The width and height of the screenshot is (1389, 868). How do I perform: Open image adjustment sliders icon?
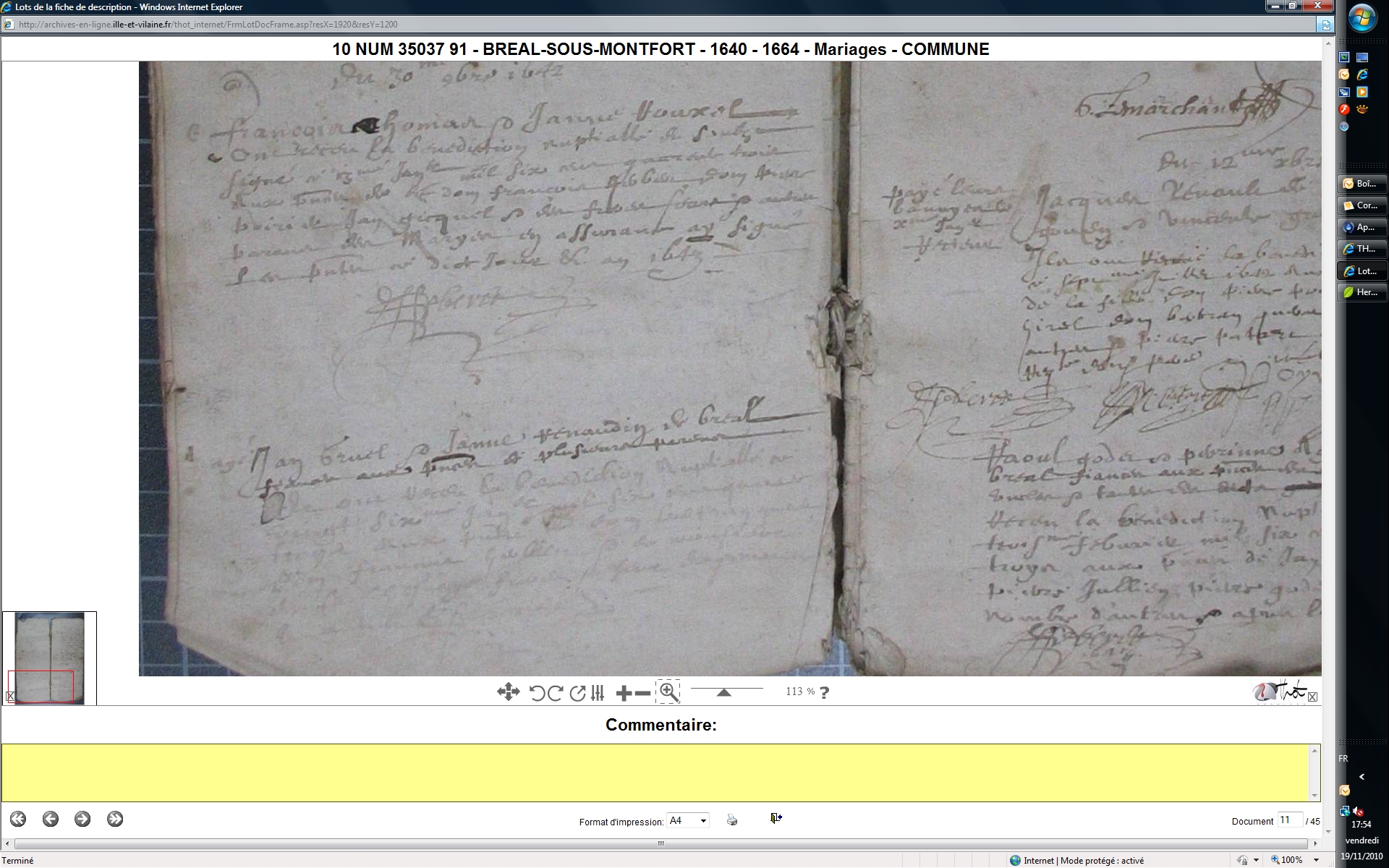pyautogui.click(x=598, y=693)
